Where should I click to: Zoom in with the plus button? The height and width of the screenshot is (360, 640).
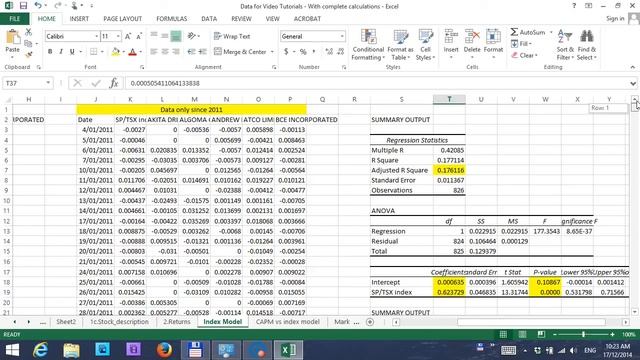pyautogui.click(x=612, y=334)
